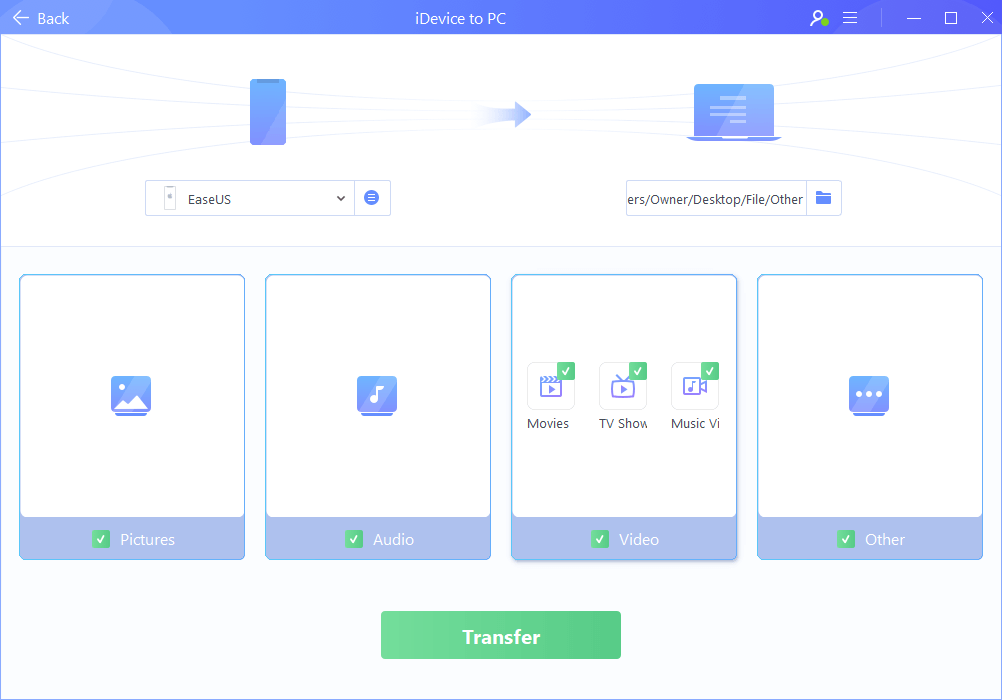Maximize the iDevice to PC window

tap(951, 19)
